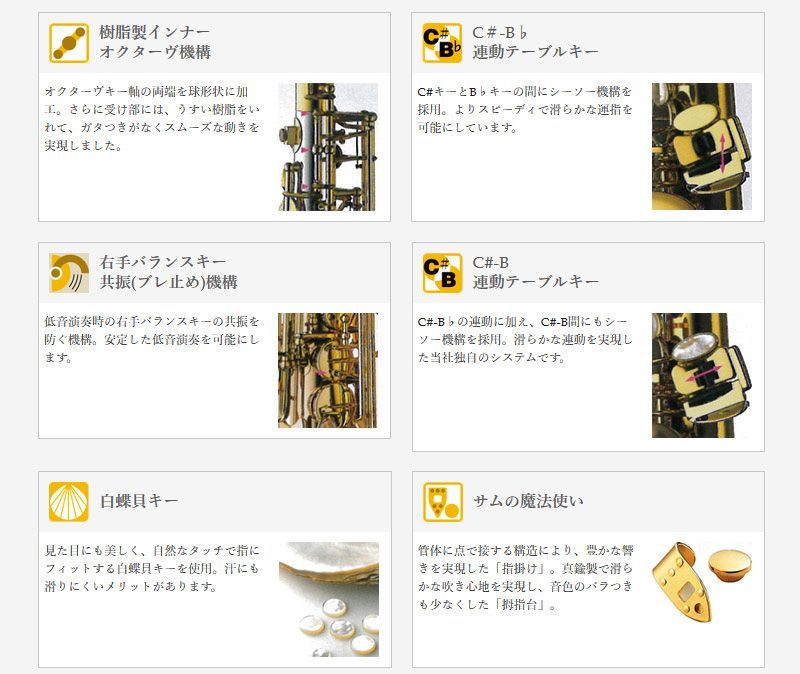Open the mother-of-pearl buttons photo
Image resolution: width=800 pixels, height=674 pixels.
click(329, 600)
